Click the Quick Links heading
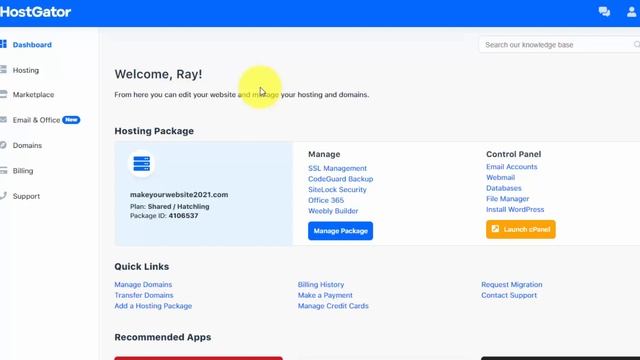The width and height of the screenshot is (640, 360). 142,267
